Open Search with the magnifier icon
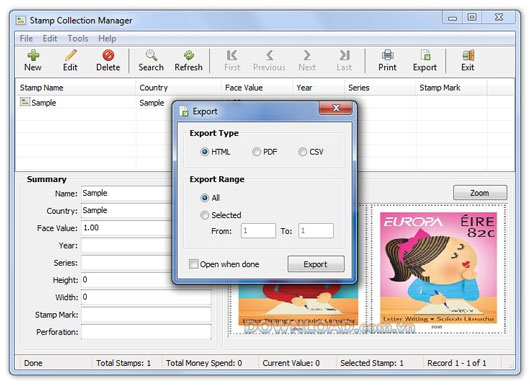 [151, 55]
